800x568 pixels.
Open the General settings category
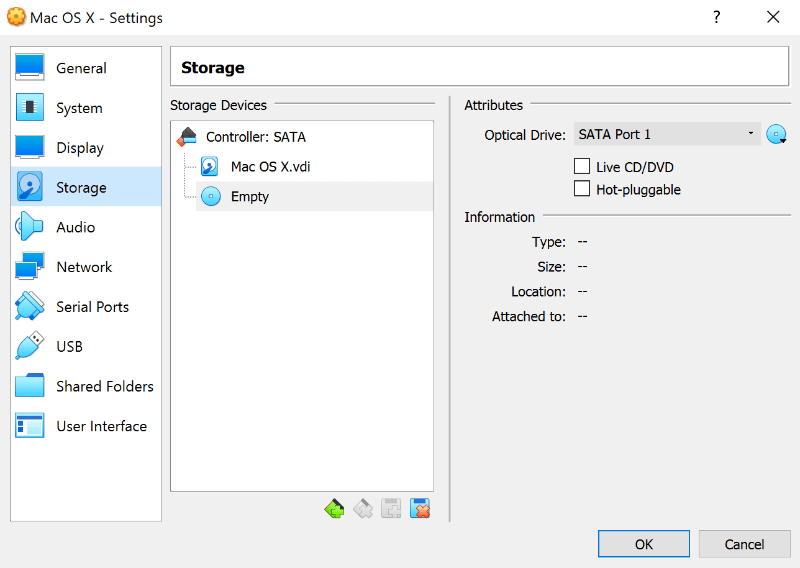point(81,68)
